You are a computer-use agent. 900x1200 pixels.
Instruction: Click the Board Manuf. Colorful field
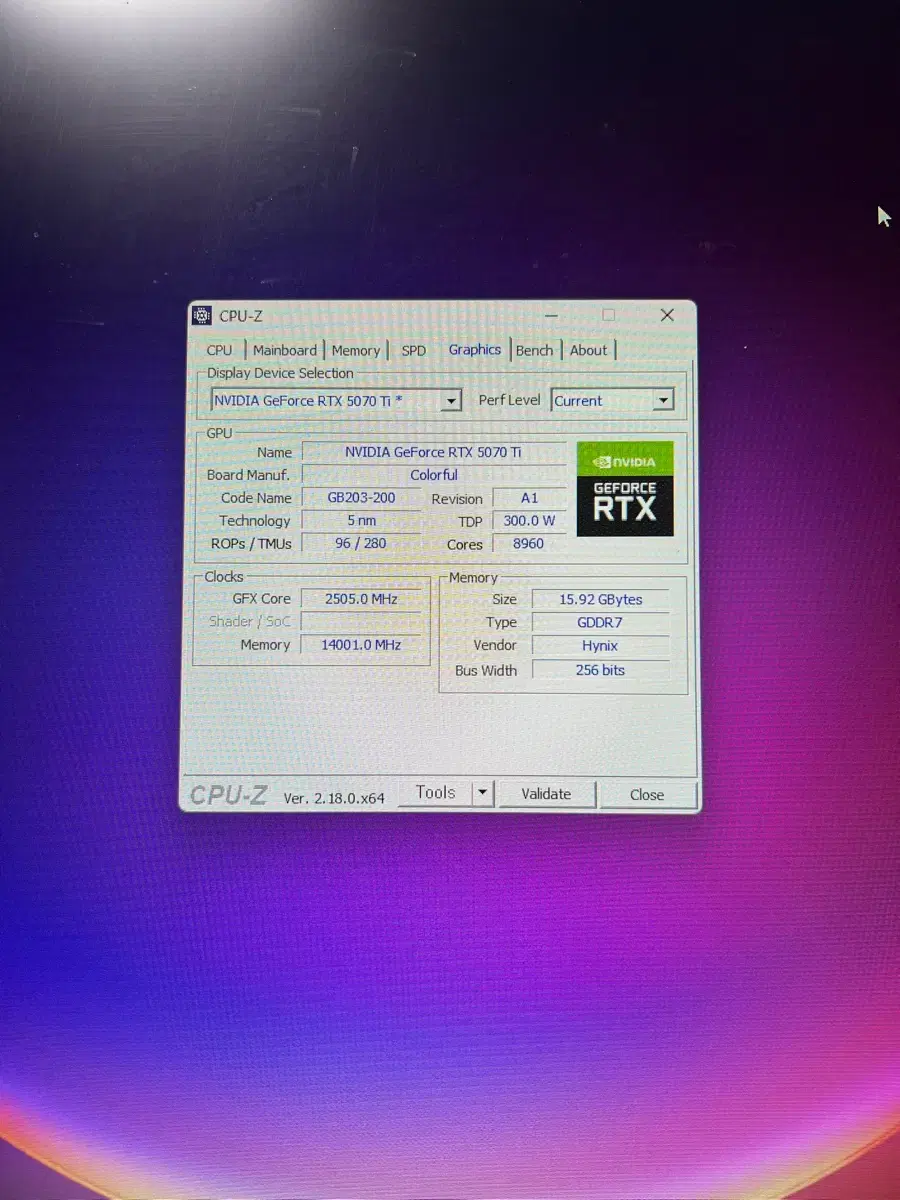[433, 475]
